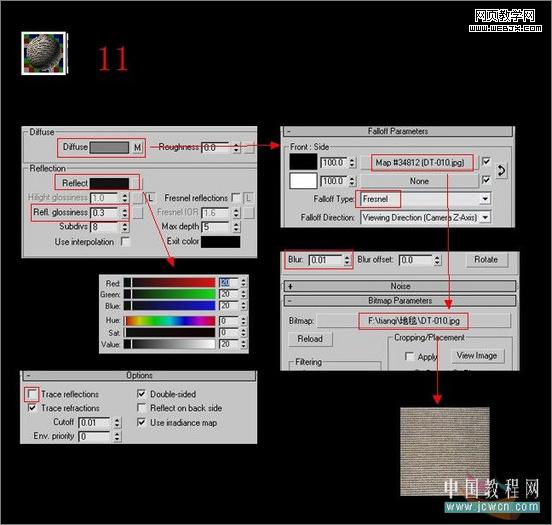Toggle the Hilight glossiness L lock button
The height and width of the screenshot is (525, 552).
click(x=150, y=198)
